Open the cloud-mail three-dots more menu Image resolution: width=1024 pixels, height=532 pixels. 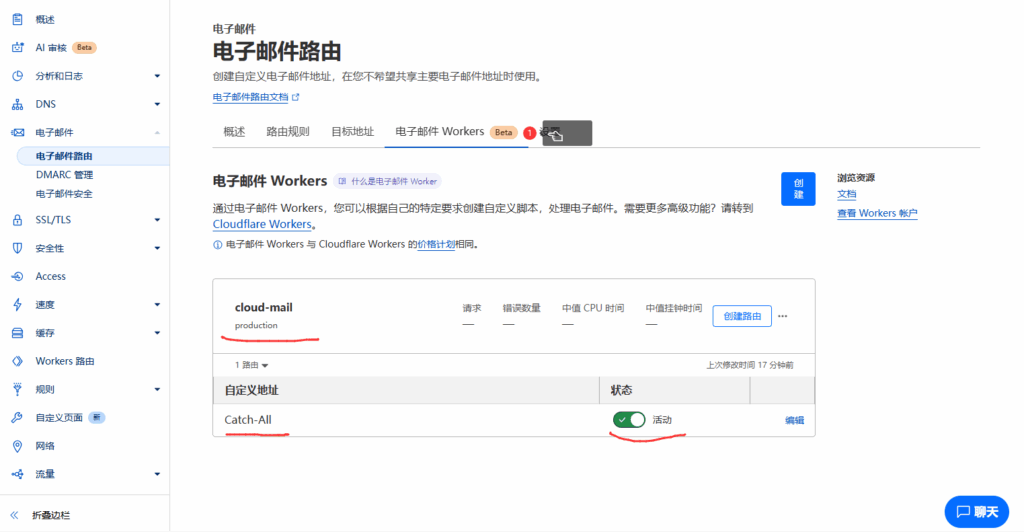click(x=783, y=316)
